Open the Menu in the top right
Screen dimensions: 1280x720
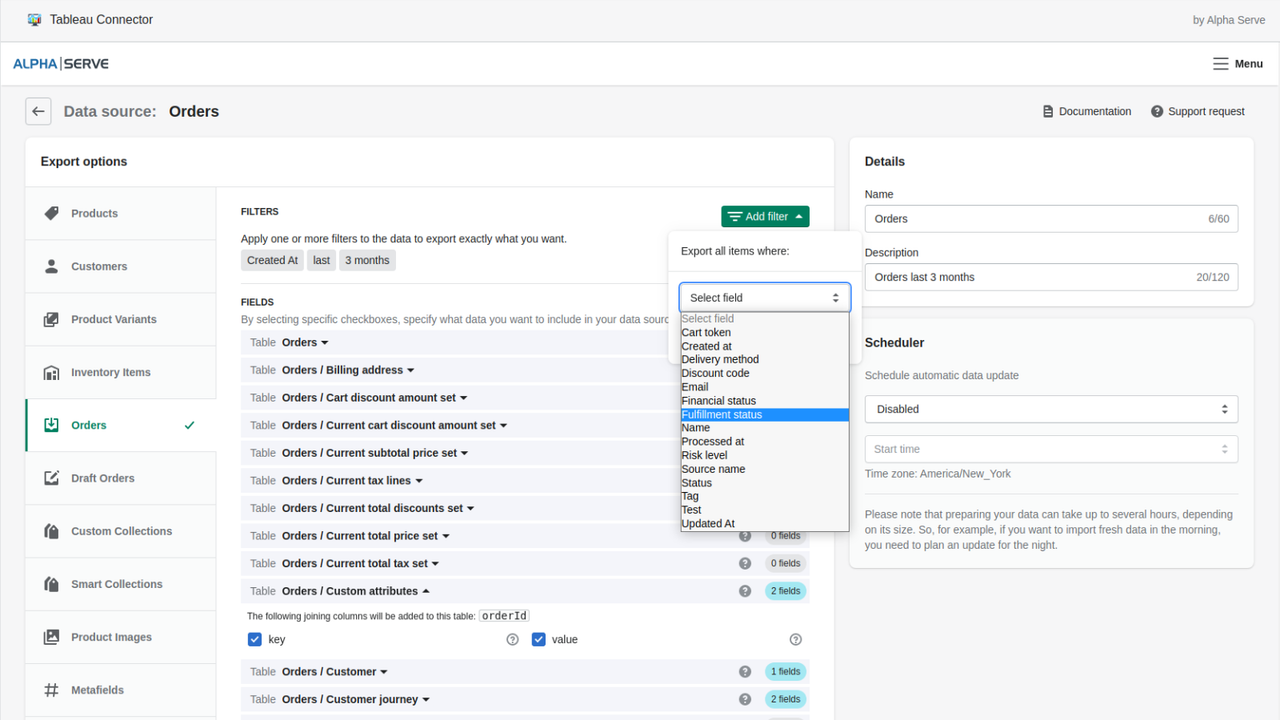[x=1237, y=63]
